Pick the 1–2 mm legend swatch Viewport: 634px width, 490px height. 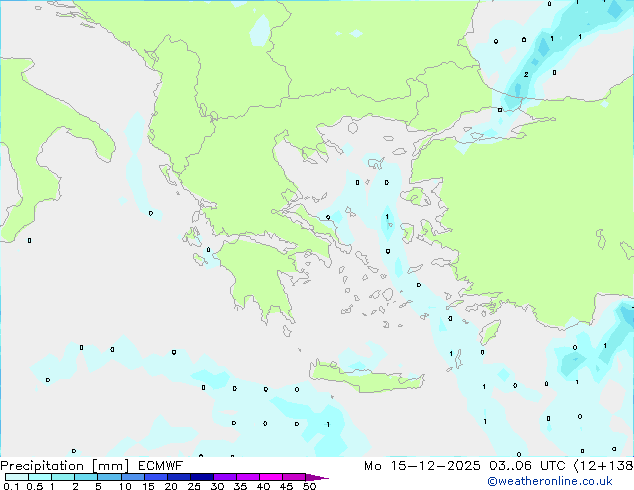(63, 477)
